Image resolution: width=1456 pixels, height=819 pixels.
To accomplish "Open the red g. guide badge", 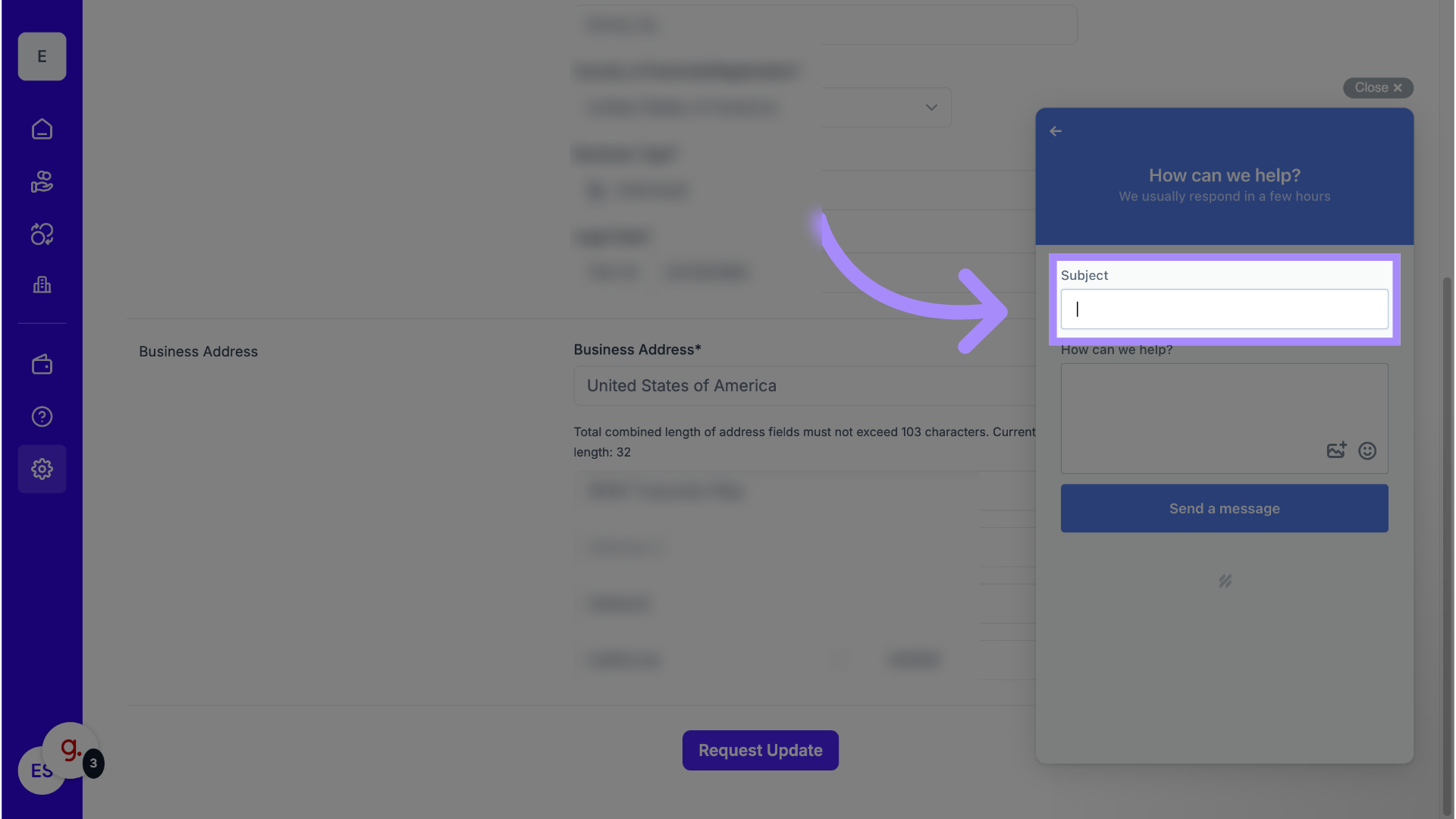I will 71,750.
